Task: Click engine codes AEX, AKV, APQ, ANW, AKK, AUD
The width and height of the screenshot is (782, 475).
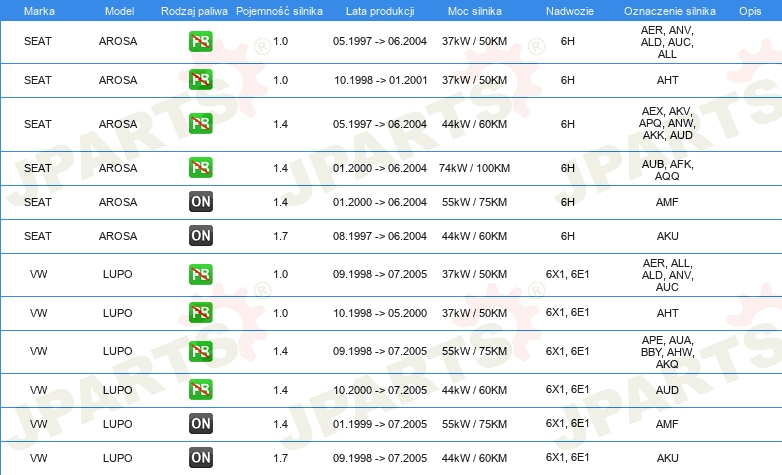Action: click(x=667, y=123)
